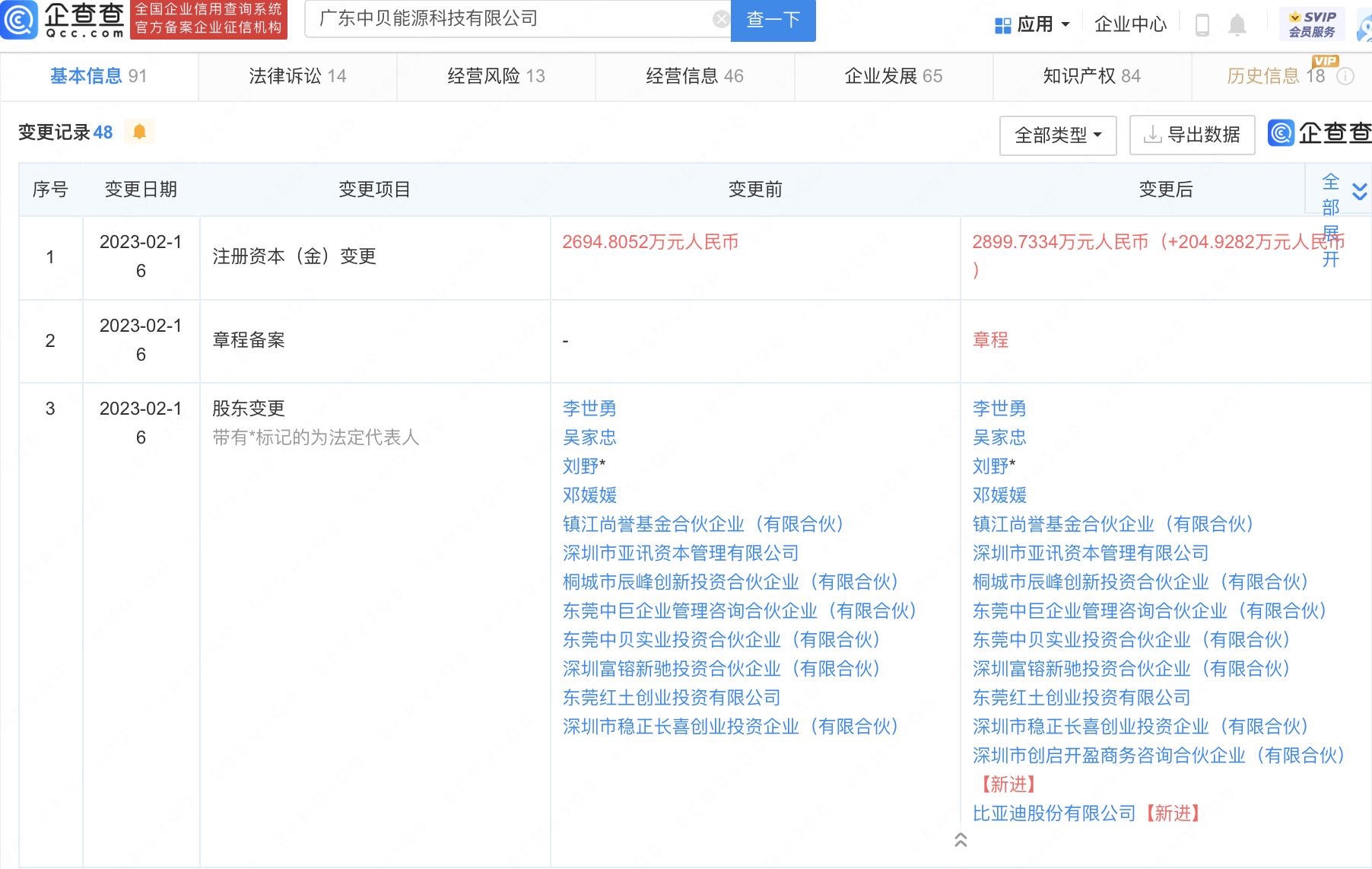The height and width of the screenshot is (869, 1372).
Task: Click the 应用 grid icon
Action: [x=1003, y=26]
